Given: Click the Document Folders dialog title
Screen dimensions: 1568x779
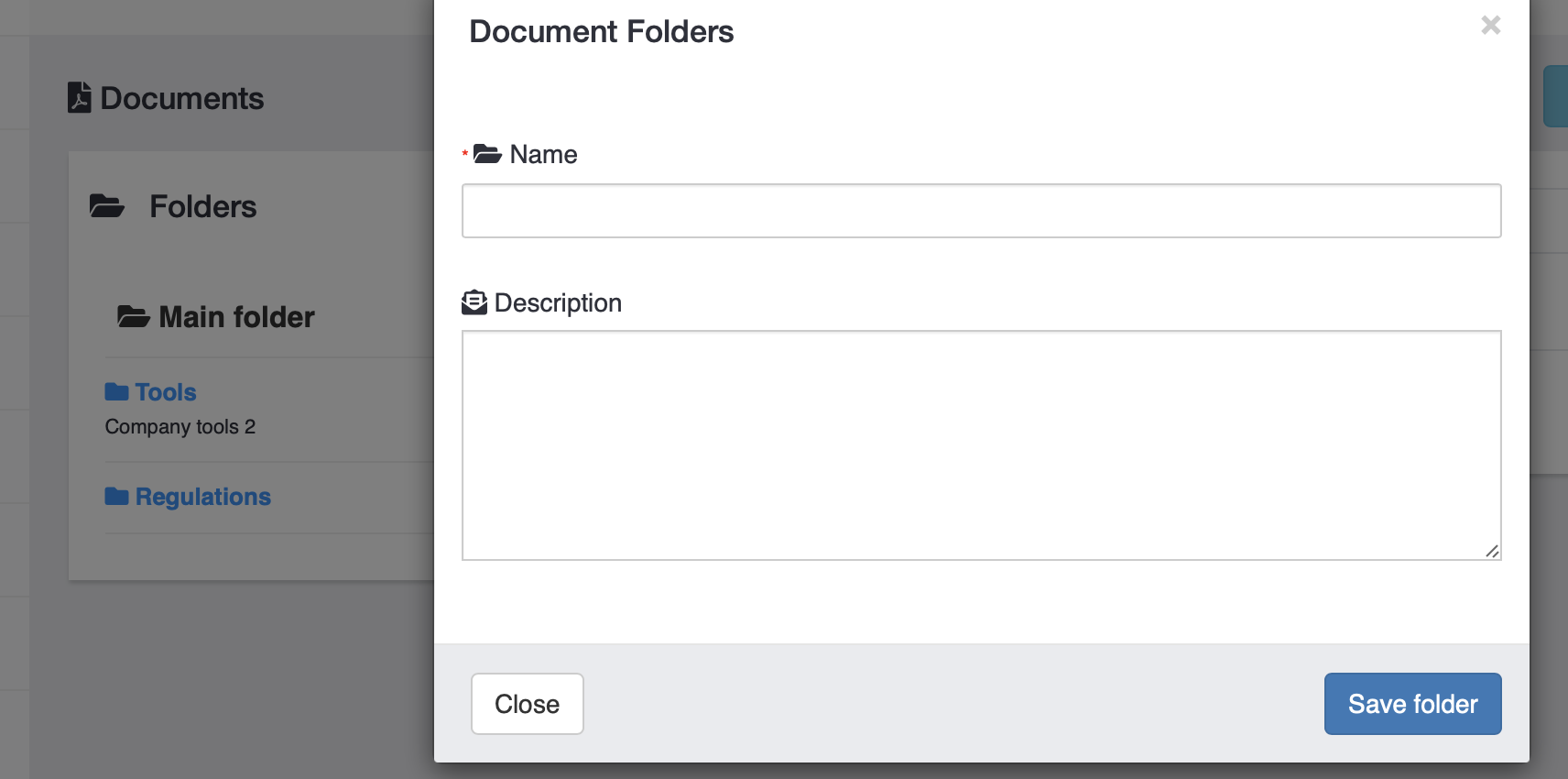Looking at the screenshot, I should click(x=601, y=32).
